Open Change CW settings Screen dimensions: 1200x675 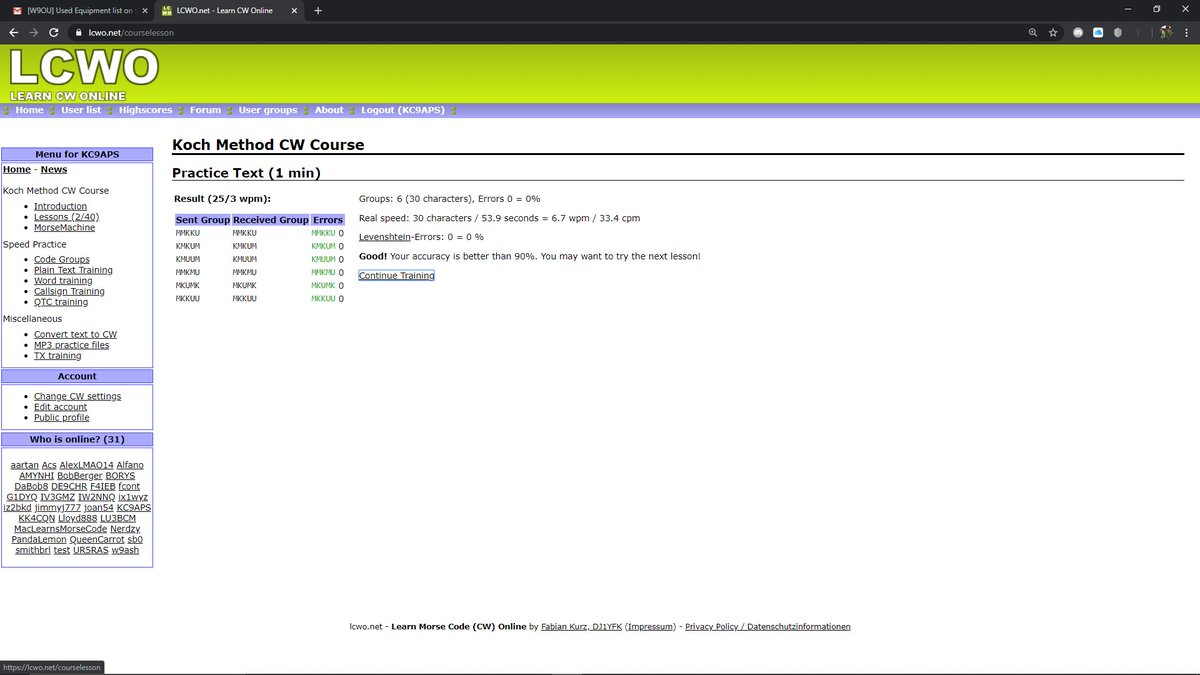click(x=77, y=396)
